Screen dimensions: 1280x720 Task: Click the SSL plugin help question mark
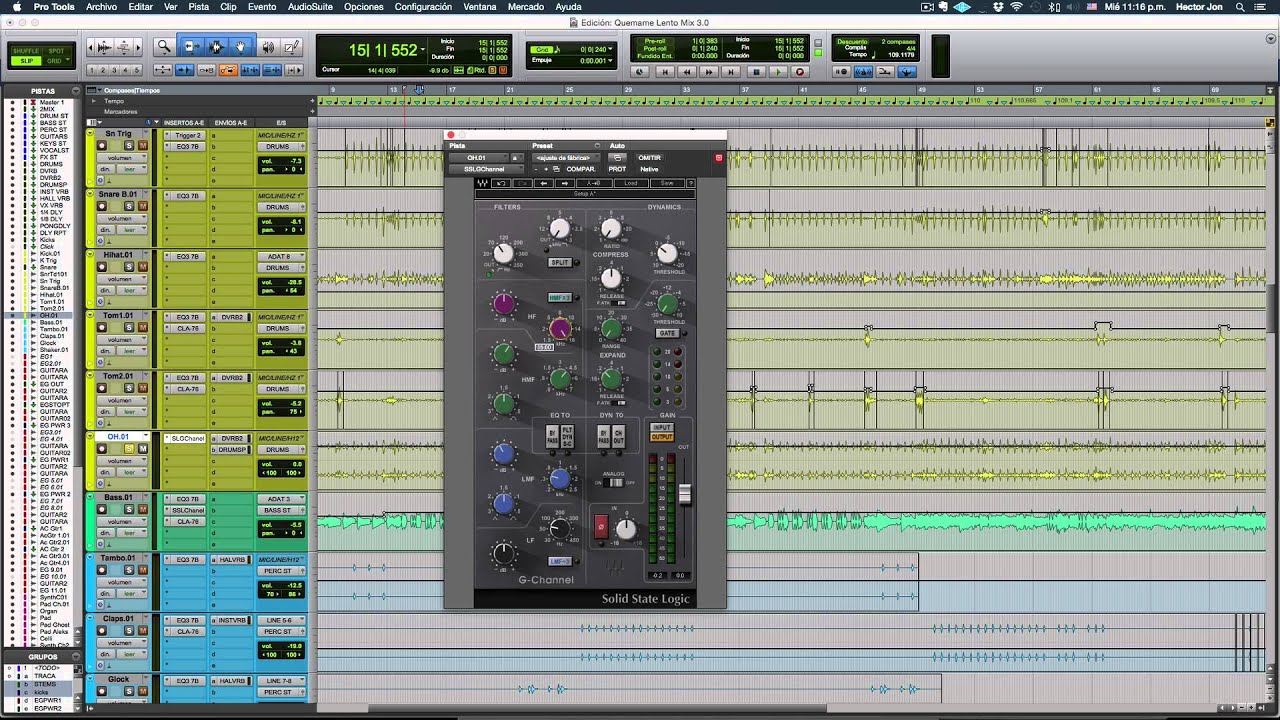tap(689, 184)
